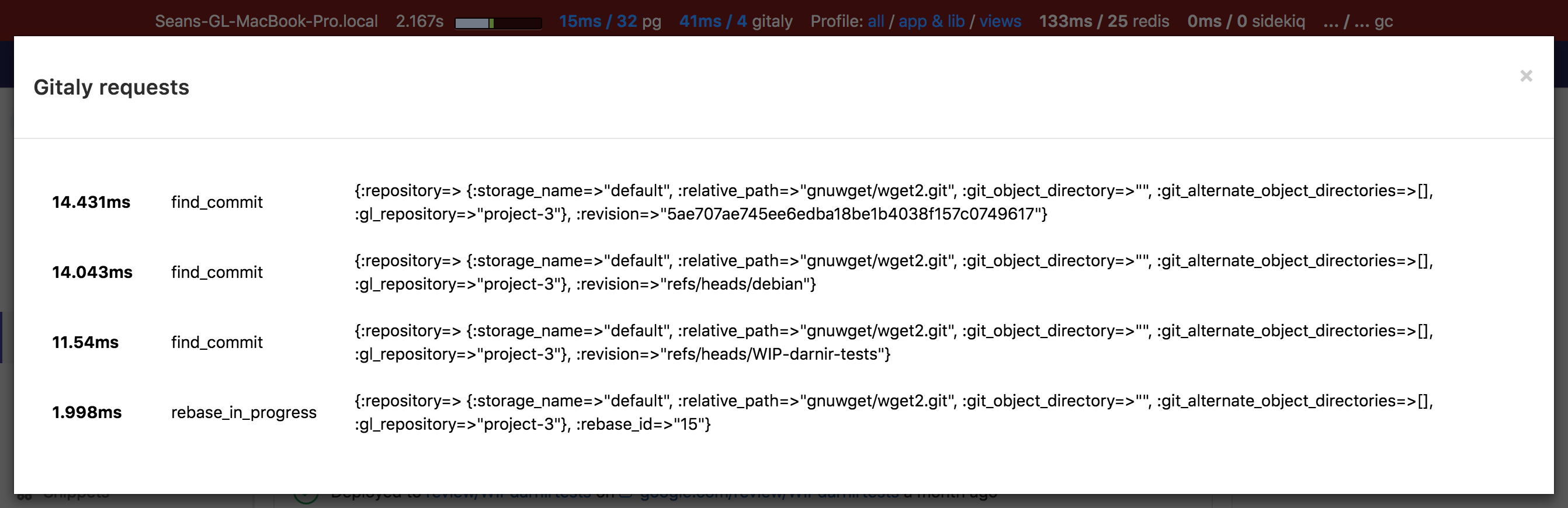
Task: Select the 14.431ms duration entry
Action: 91,202
